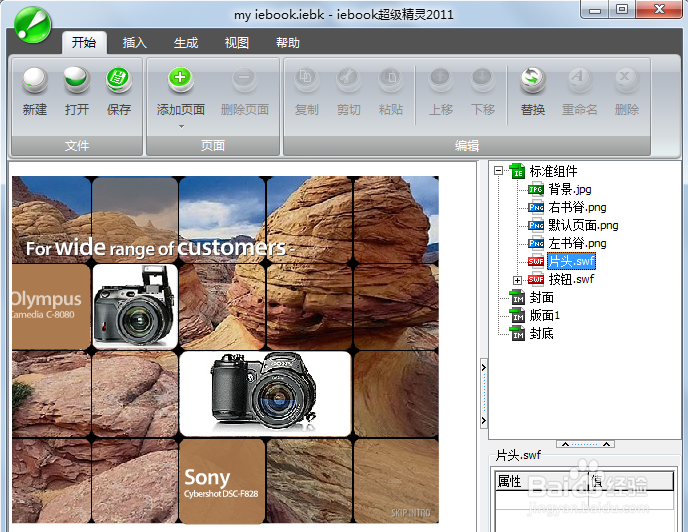Switch to the 插入 tab
Image resolution: width=688 pixels, height=532 pixels.
coord(134,43)
